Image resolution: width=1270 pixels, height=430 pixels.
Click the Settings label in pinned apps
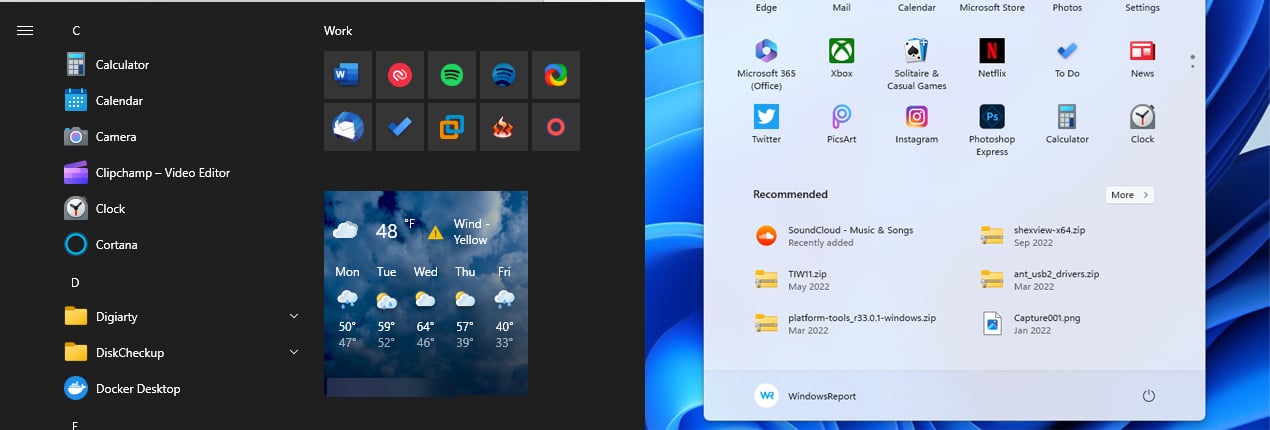[1142, 7]
